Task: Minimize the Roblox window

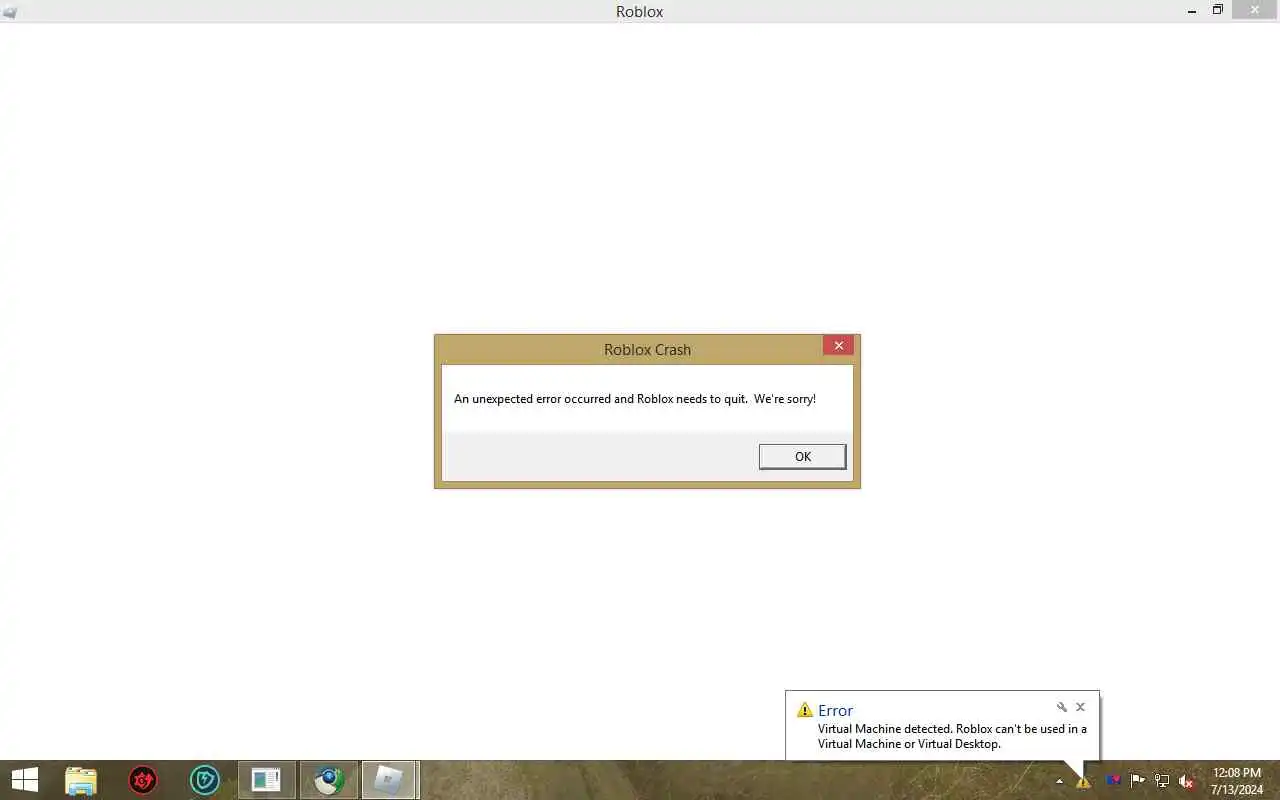Action: [x=1192, y=11]
